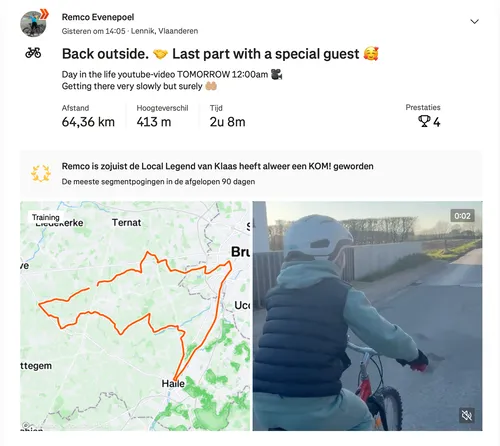Click the bicycle ride activity icon
This screenshot has height=446, width=500.
point(33,53)
